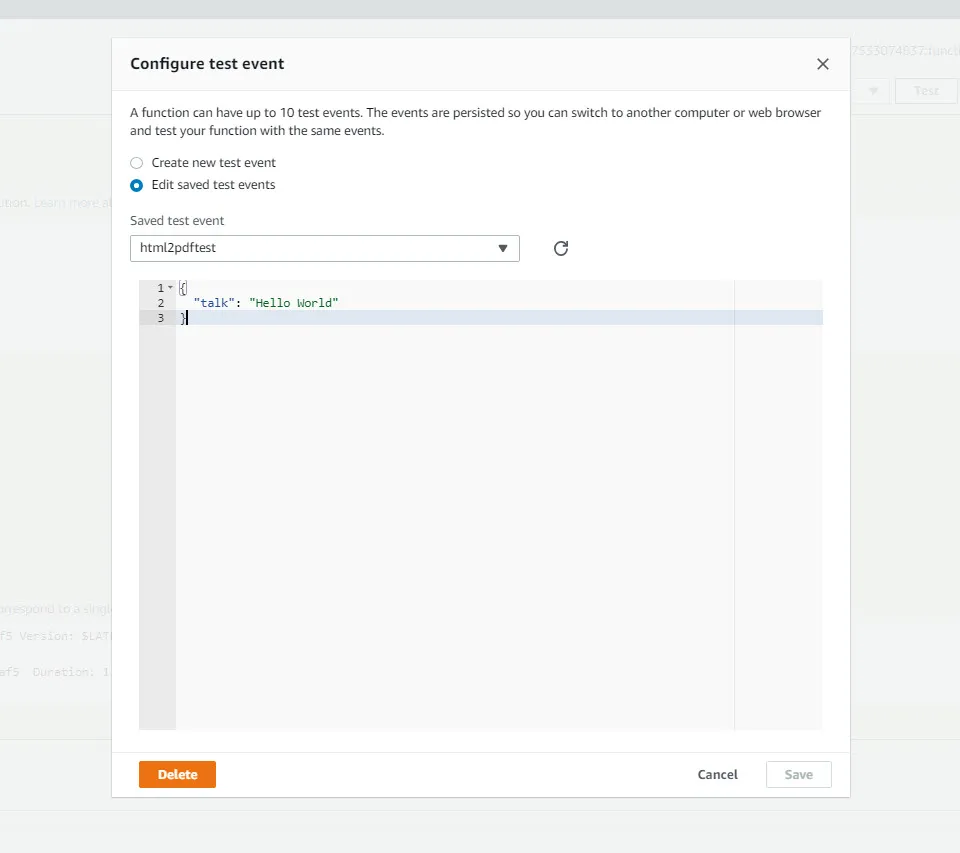Image resolution: width=960 pixels, height=853 pixels.
Task: Click the "talk" key in the editor
Action: pyautogui.click(x=214, y=303)
